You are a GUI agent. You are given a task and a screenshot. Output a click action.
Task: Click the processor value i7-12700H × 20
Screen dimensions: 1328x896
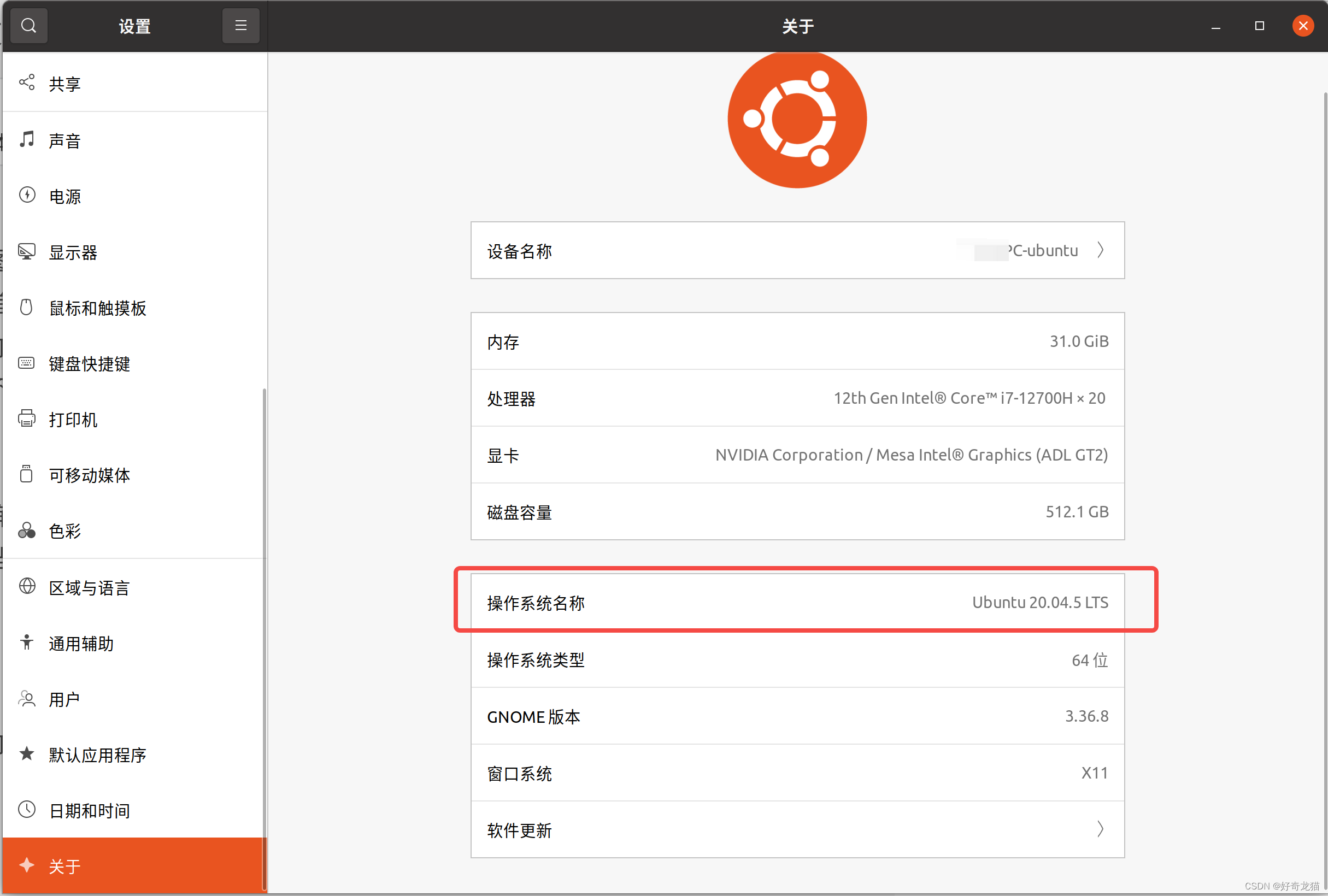tap(969, 398)
